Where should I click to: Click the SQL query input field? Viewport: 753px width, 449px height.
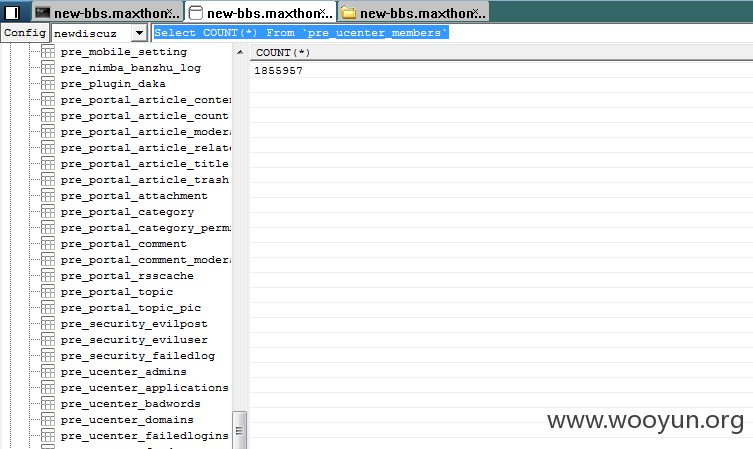point(451,33)
